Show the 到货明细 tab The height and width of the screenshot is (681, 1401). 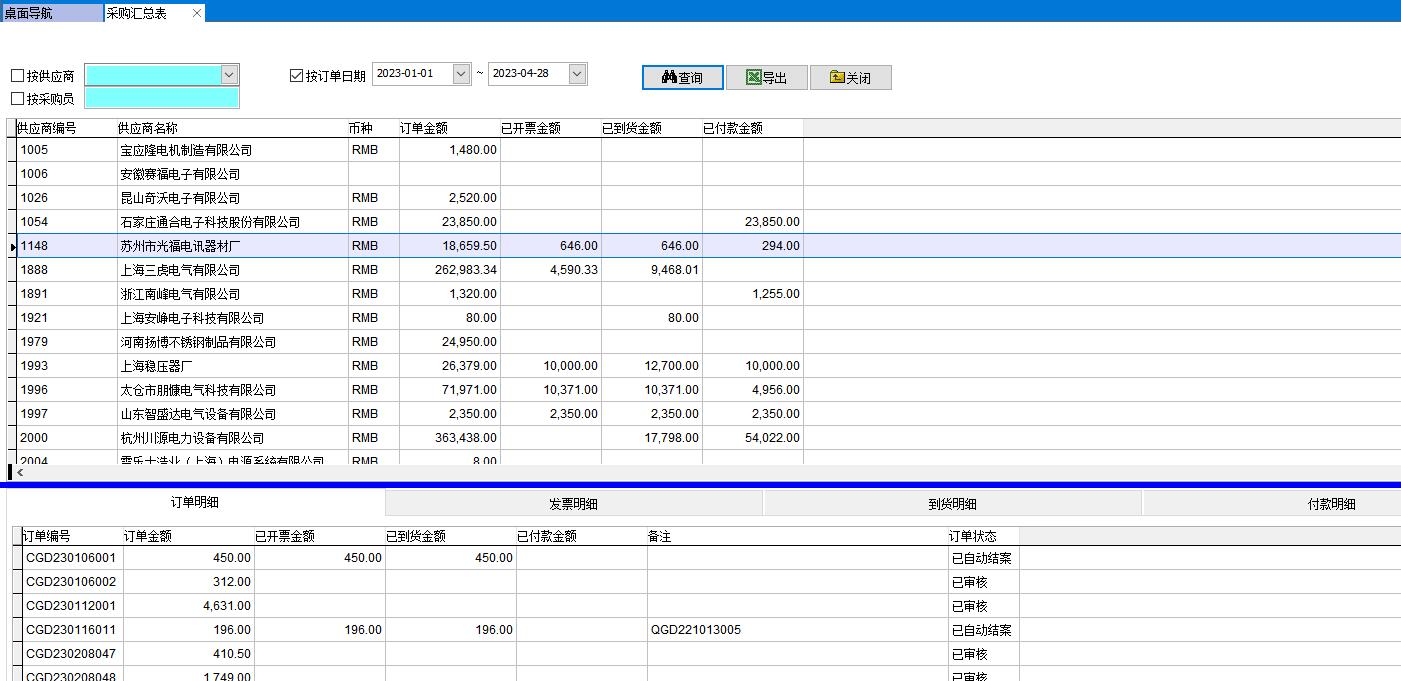pyautogui.click(x=952, y=504)
